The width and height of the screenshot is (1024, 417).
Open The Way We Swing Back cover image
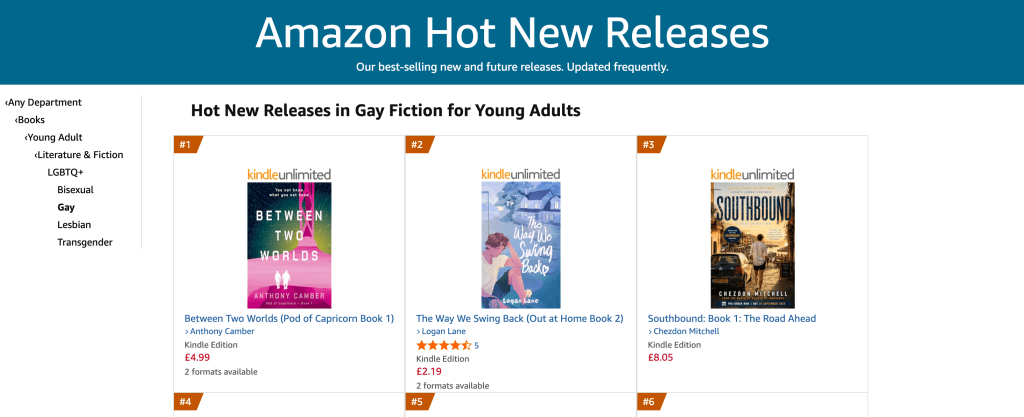(x=520, y=245)
